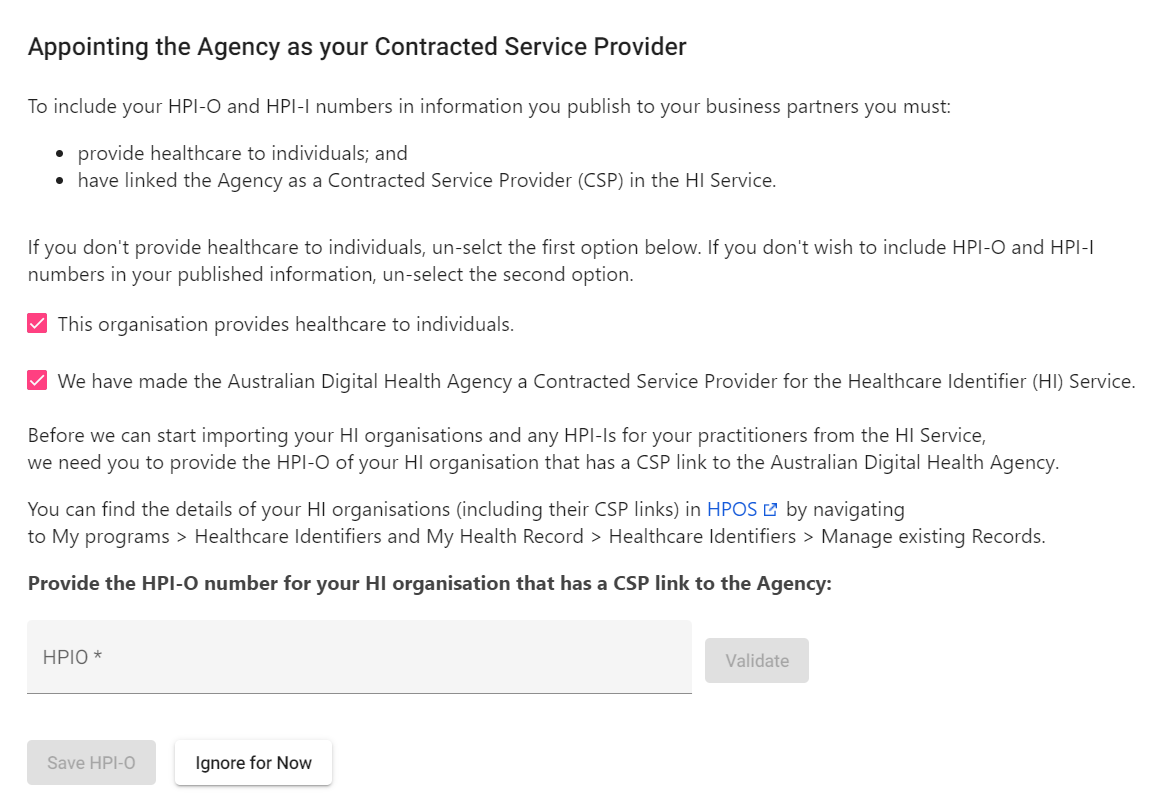Click the 'This organisation provides healthcare' label text
1160x802 pixels.
click(286, 324)
